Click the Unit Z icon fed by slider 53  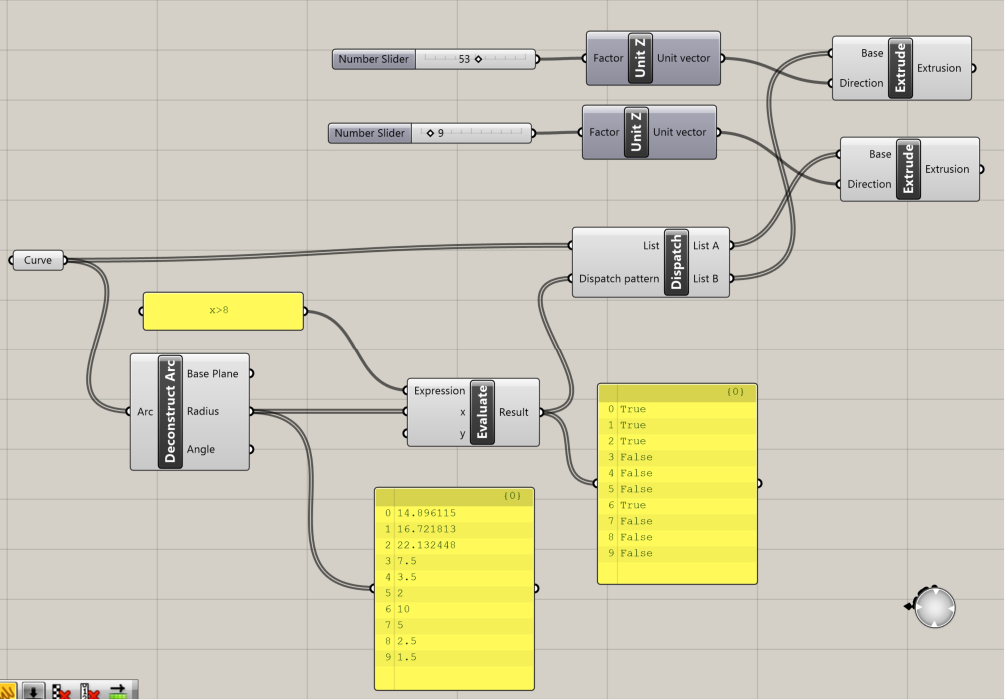pyautogui.click(x=640, y=58)
